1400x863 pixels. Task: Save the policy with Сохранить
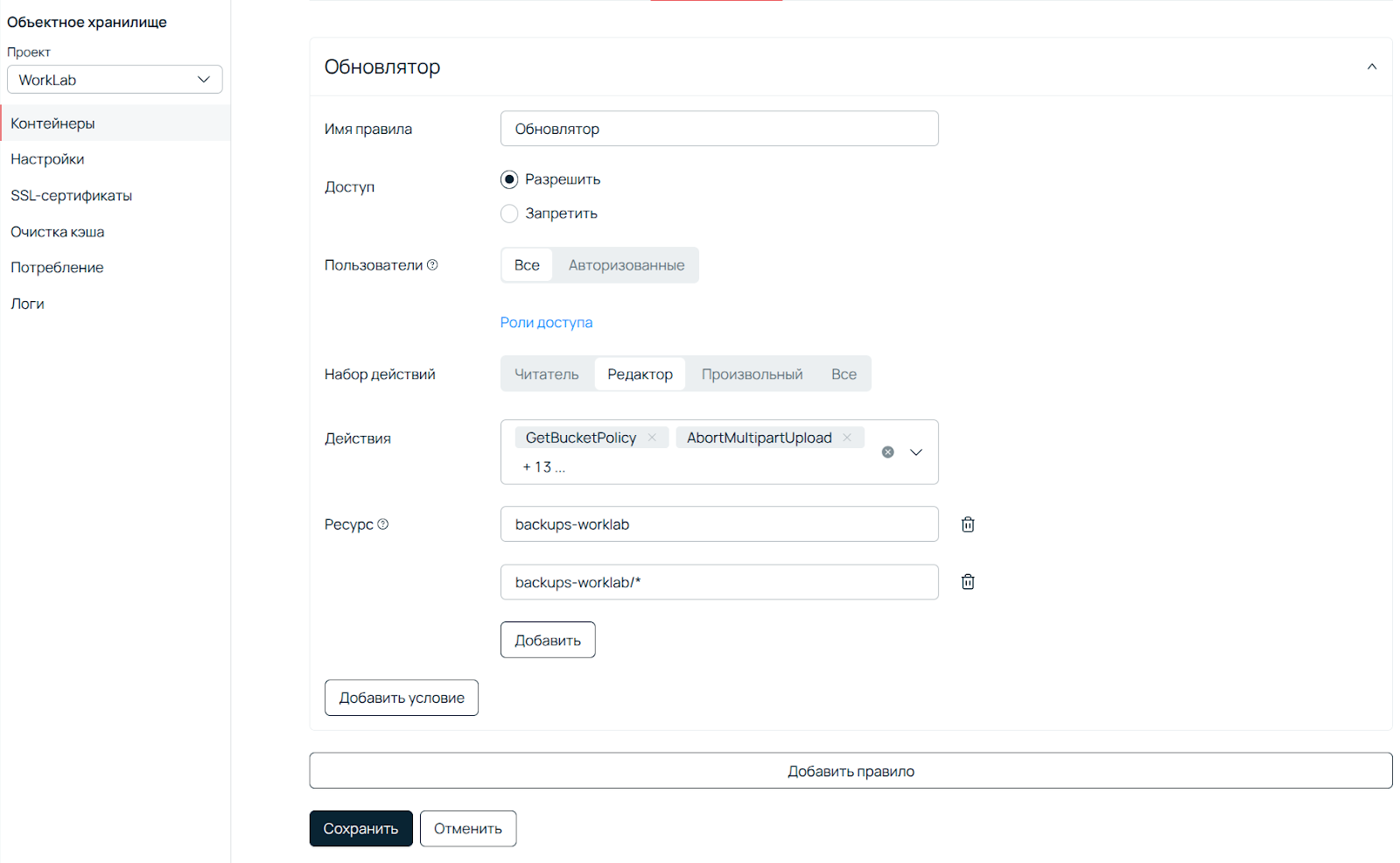(x=360, y=829)
